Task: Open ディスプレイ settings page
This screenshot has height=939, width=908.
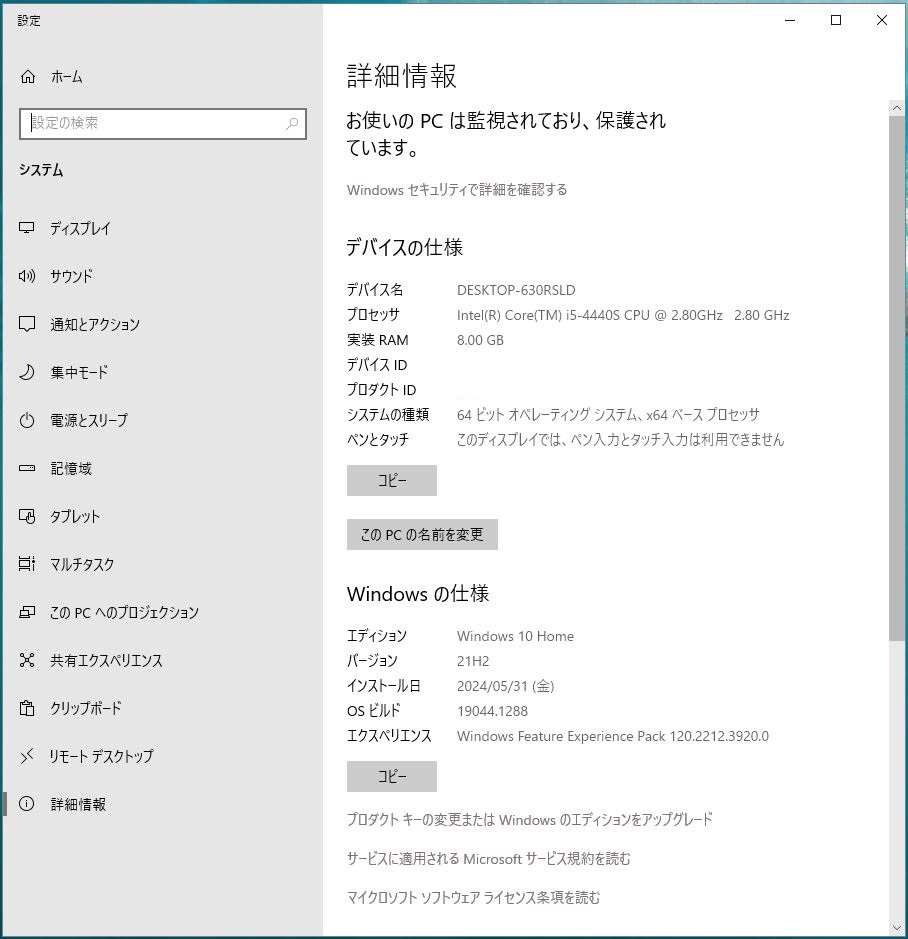Action: (x=162, y=228)
